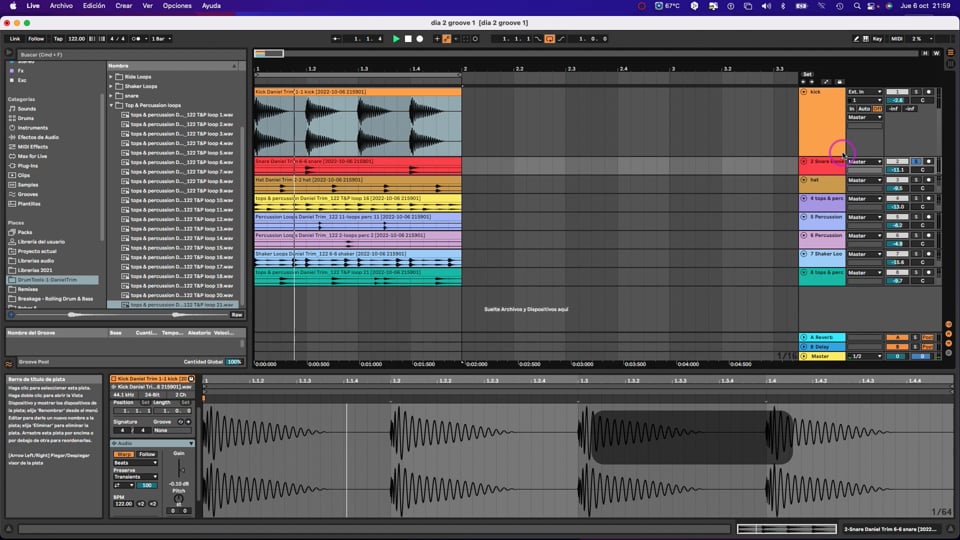Halve the clip BPM with ÷2

pyautogui.click(x=141, y=504)
